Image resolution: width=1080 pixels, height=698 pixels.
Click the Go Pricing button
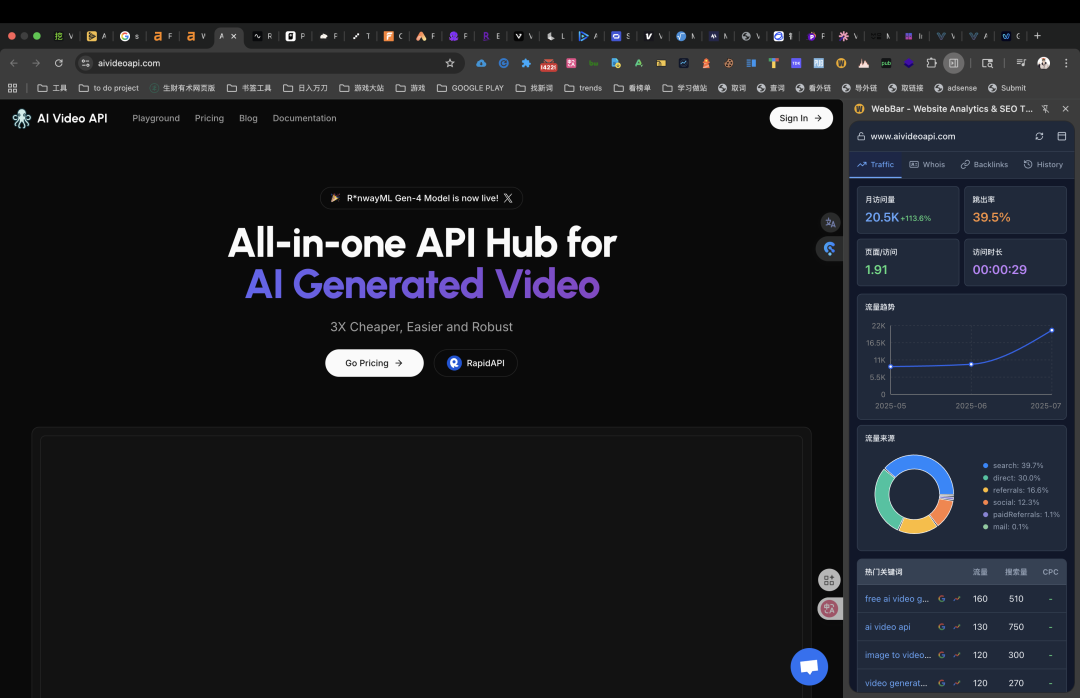click(374, 363)
